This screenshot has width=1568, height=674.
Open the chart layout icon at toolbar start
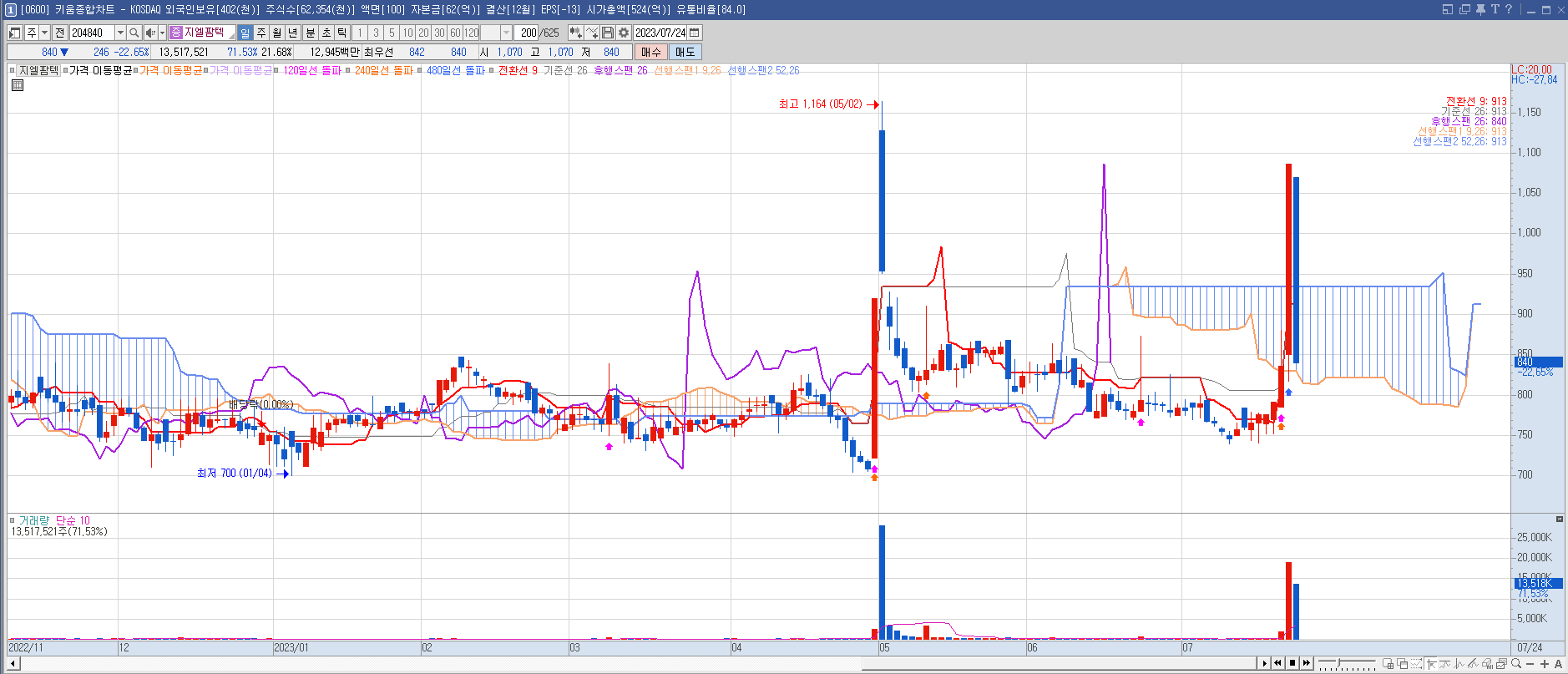pos(14,33)
